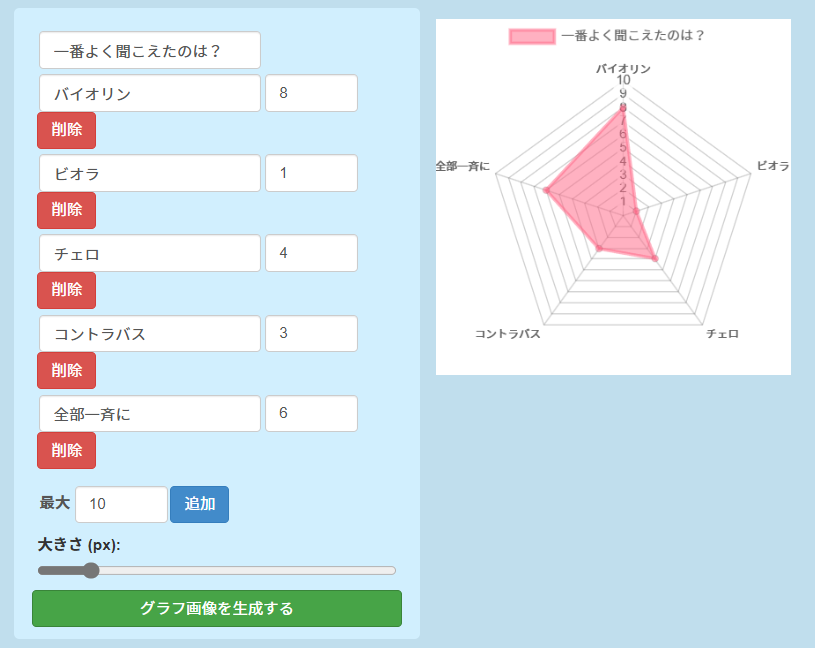Click the バイオリン value field showing 8

coord(311,93)
